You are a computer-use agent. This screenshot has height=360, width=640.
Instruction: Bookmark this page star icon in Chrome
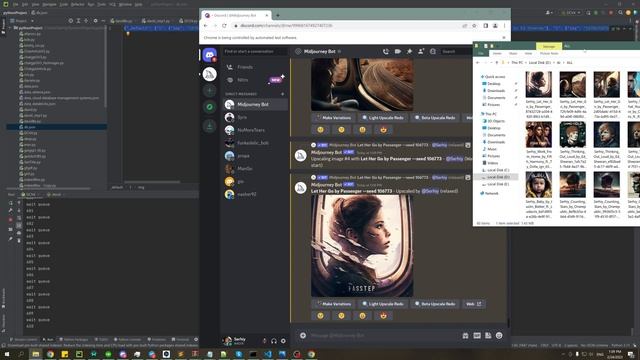pyautogui.click(x=474, y=25)
